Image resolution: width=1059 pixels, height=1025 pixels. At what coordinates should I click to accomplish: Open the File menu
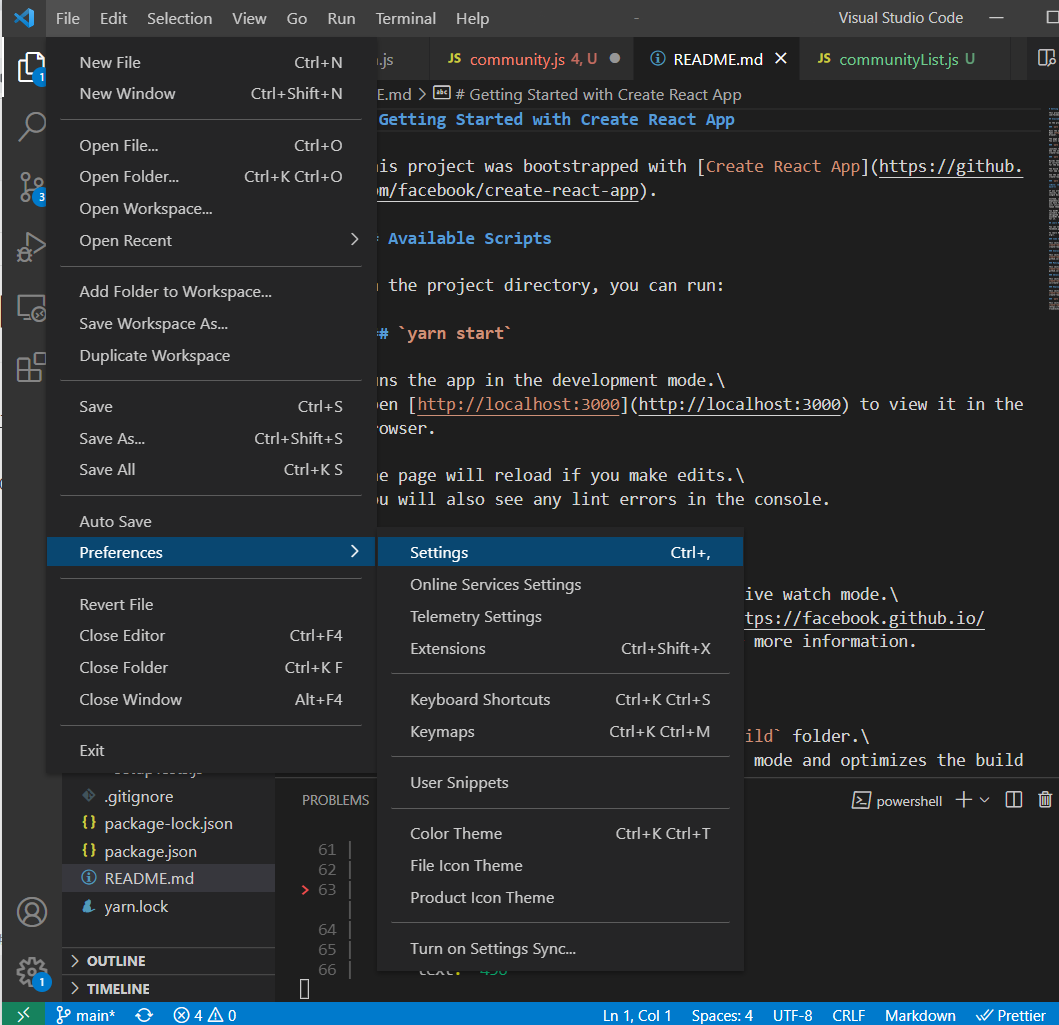[x=68, y=18]
